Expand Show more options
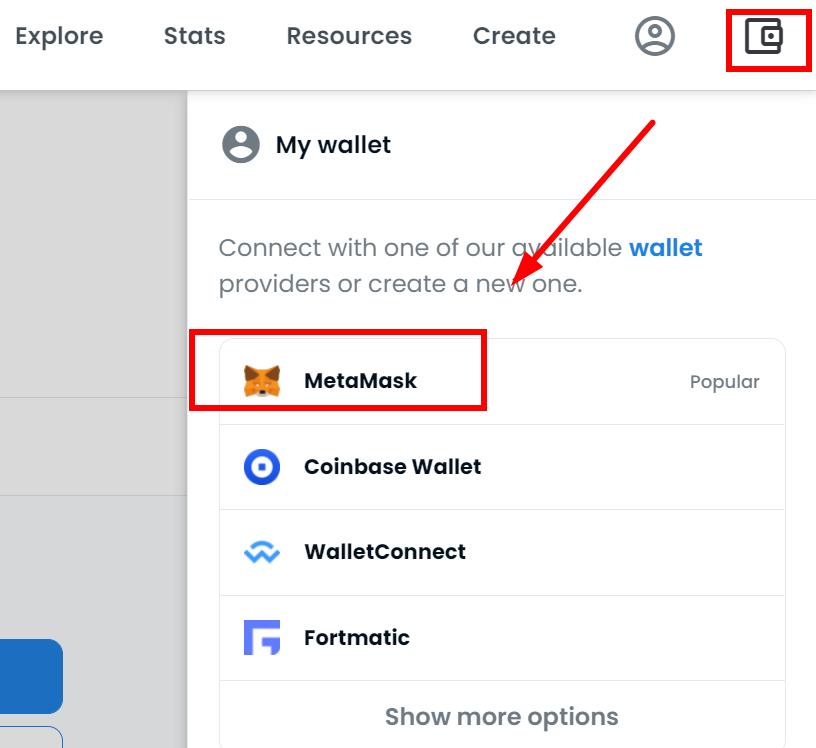 click(x=502, y=716)
